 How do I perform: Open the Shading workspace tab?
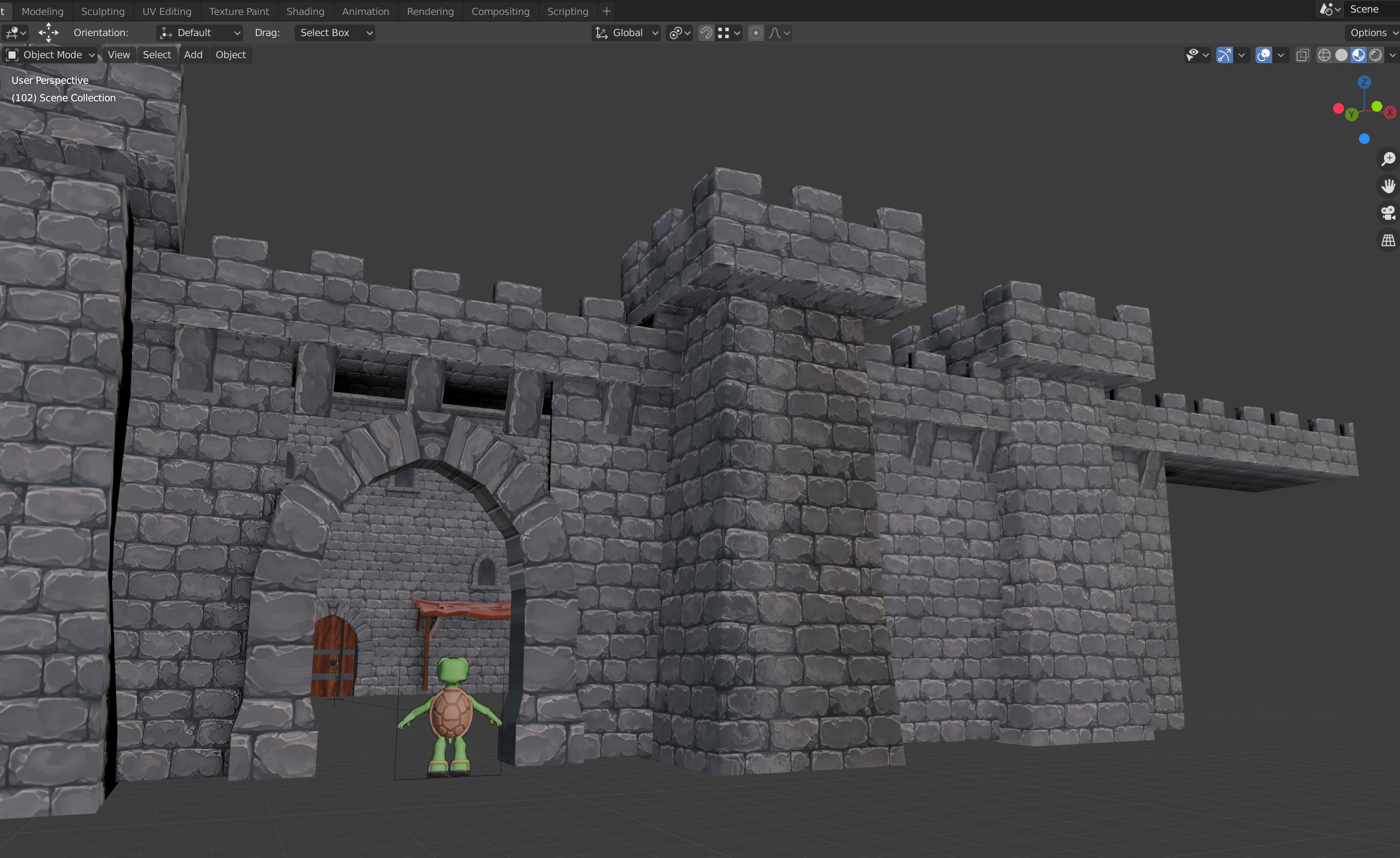[x=305, y=12]
